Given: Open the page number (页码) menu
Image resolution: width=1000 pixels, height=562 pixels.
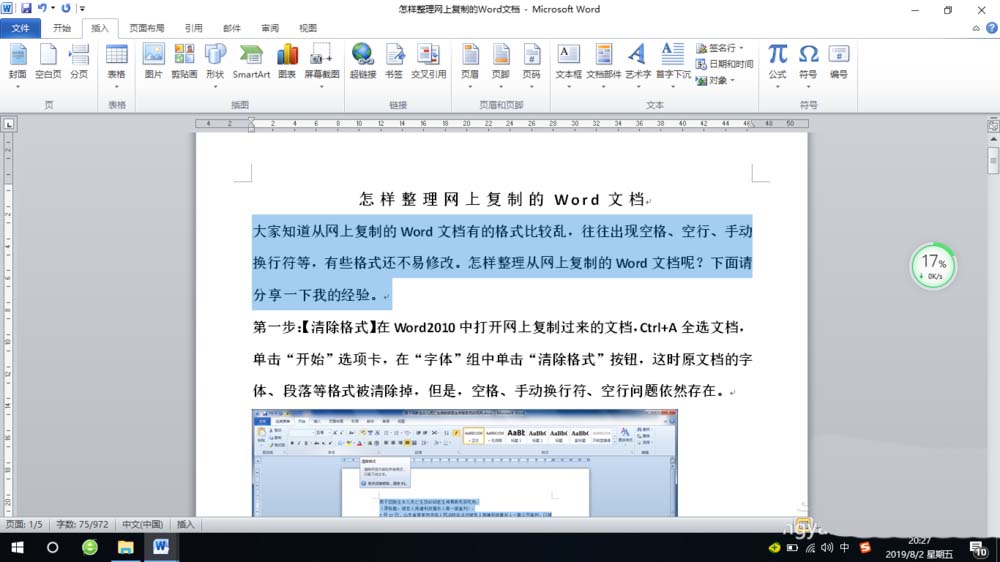Looking at the screenshot, I should click(531, 65).
